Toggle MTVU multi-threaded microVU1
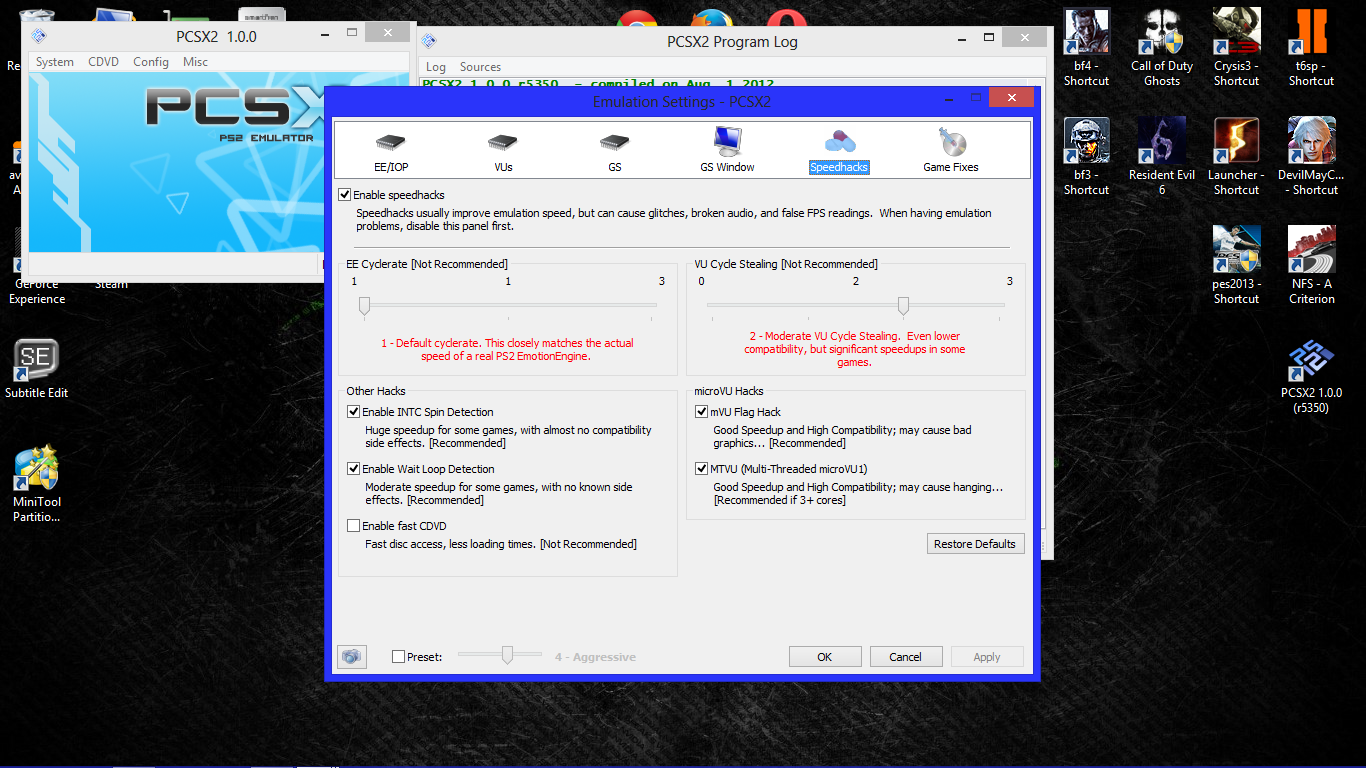Viewport: 1366px width, 768px height. [x=701, y=468]
